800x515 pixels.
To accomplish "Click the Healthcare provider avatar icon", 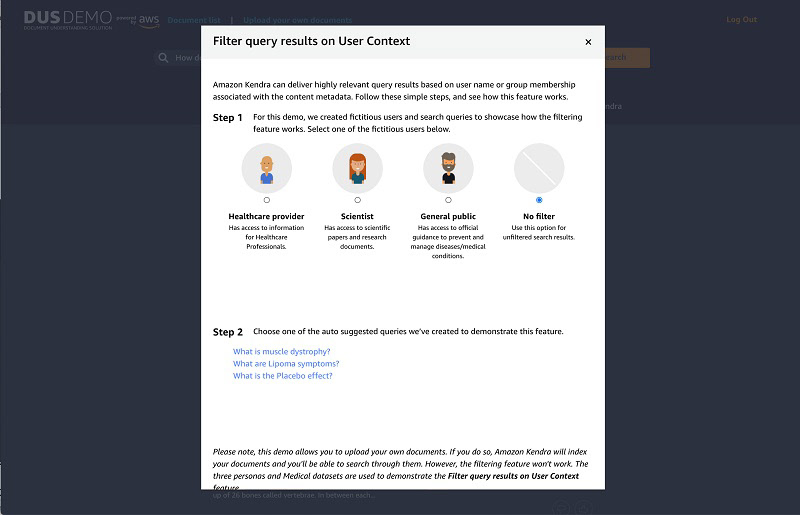I will click(266, 168).
